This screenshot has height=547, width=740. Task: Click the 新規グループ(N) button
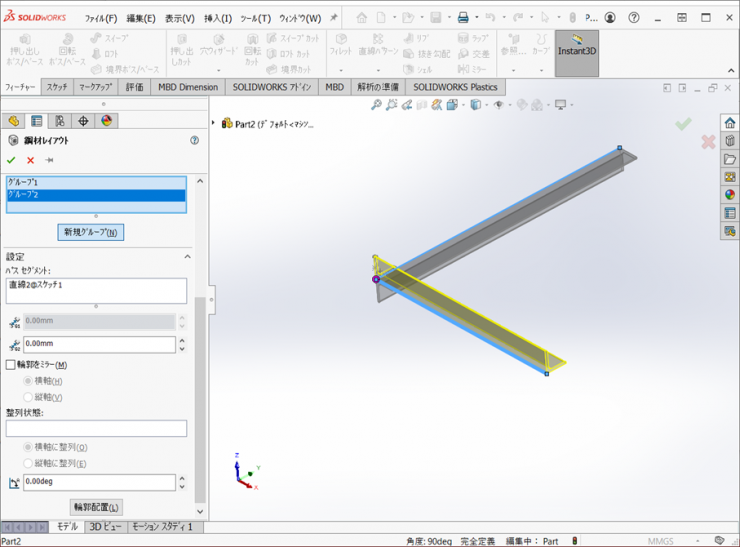click(91, 232)
